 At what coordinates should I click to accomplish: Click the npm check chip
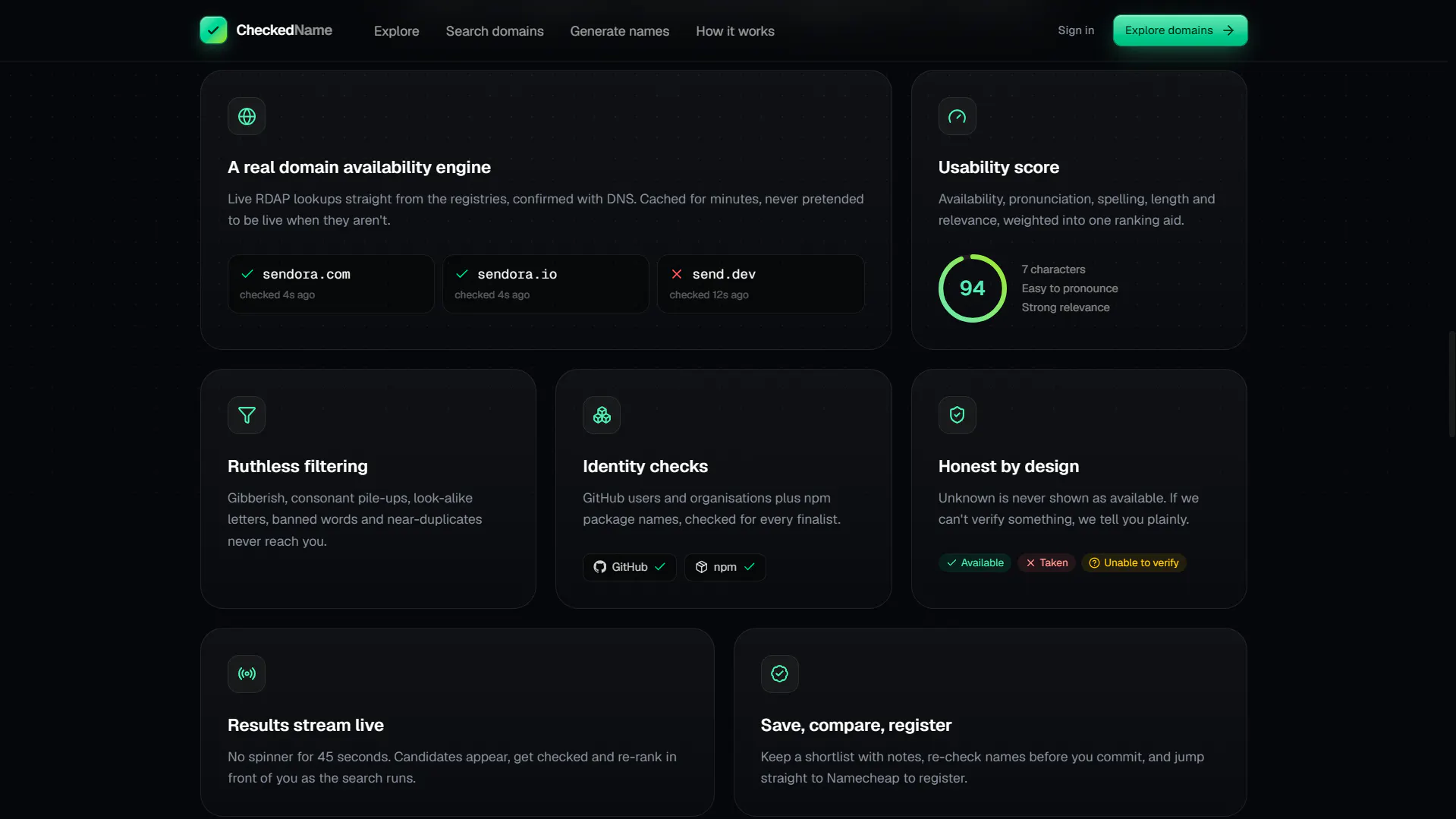tap(725, 567)
